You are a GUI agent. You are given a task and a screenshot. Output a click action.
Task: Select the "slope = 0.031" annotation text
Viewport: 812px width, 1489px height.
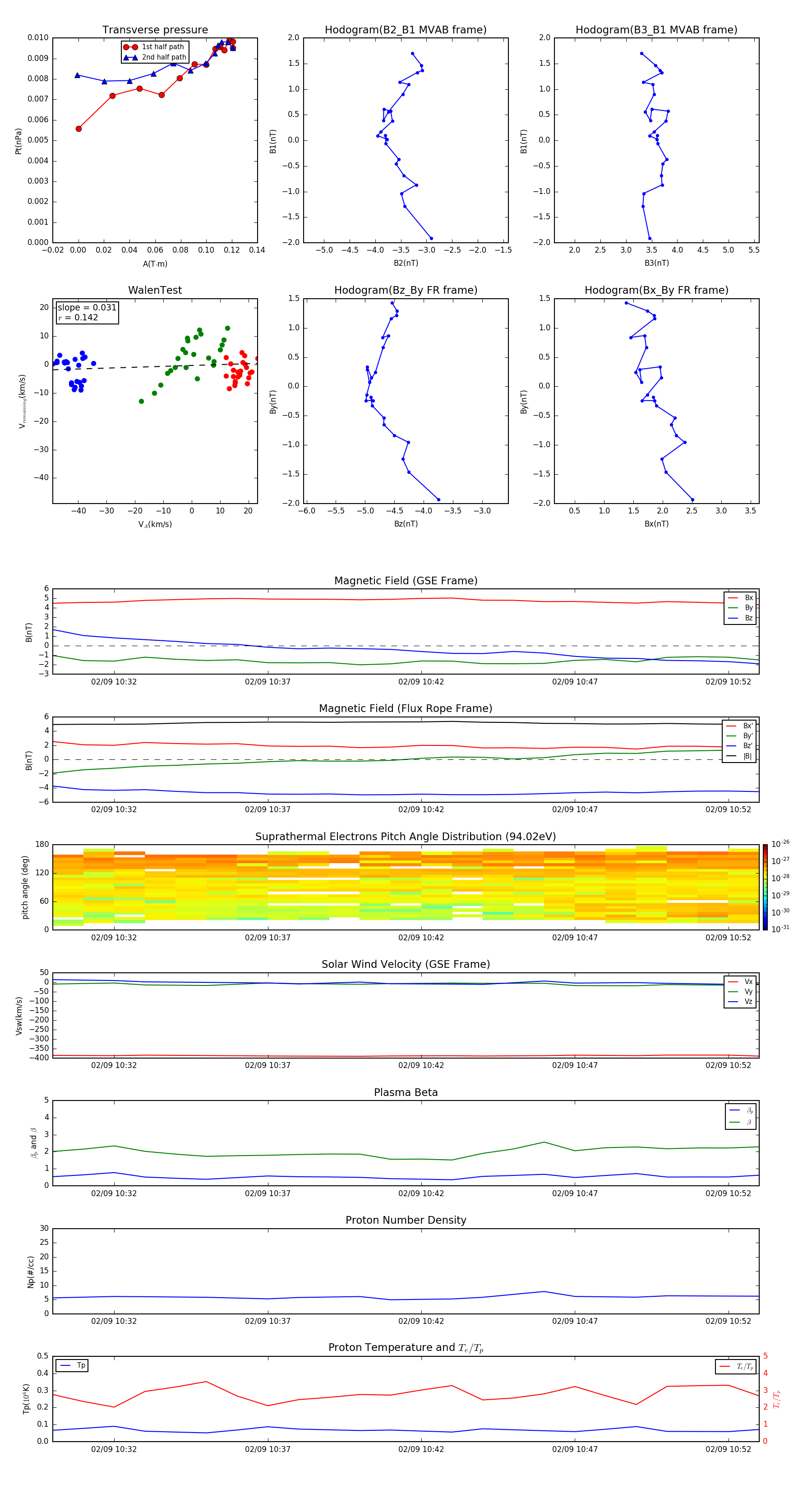[x=87, y=308]
